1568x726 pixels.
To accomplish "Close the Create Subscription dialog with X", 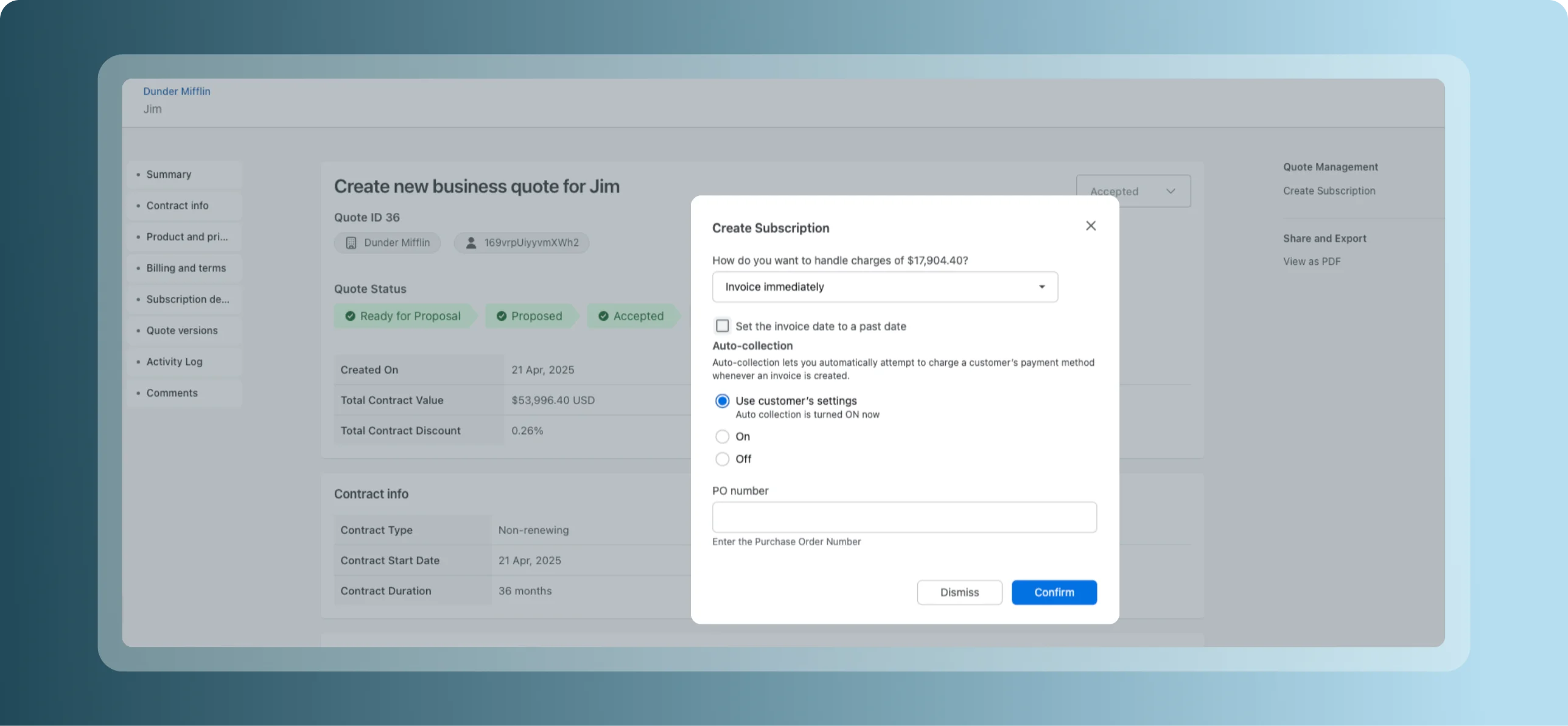I will click(1090, 226).
